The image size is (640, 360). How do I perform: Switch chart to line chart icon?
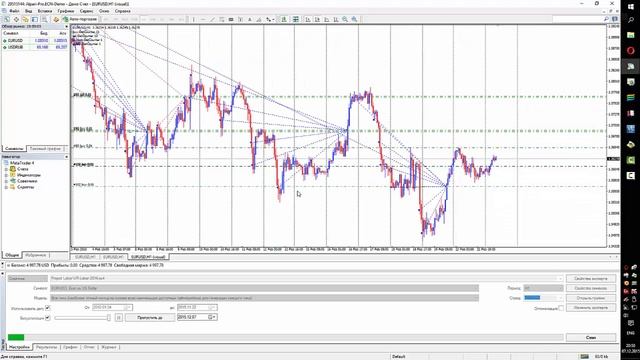(x=327, y=19)
